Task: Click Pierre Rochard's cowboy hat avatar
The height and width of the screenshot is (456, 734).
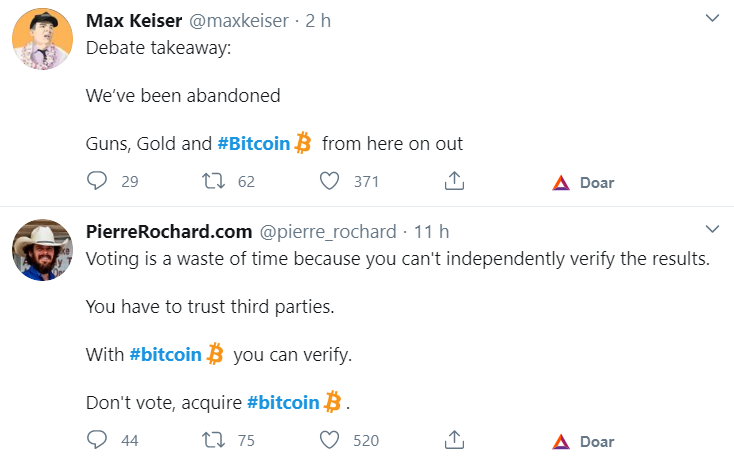Action: click(x=42, y=250)
